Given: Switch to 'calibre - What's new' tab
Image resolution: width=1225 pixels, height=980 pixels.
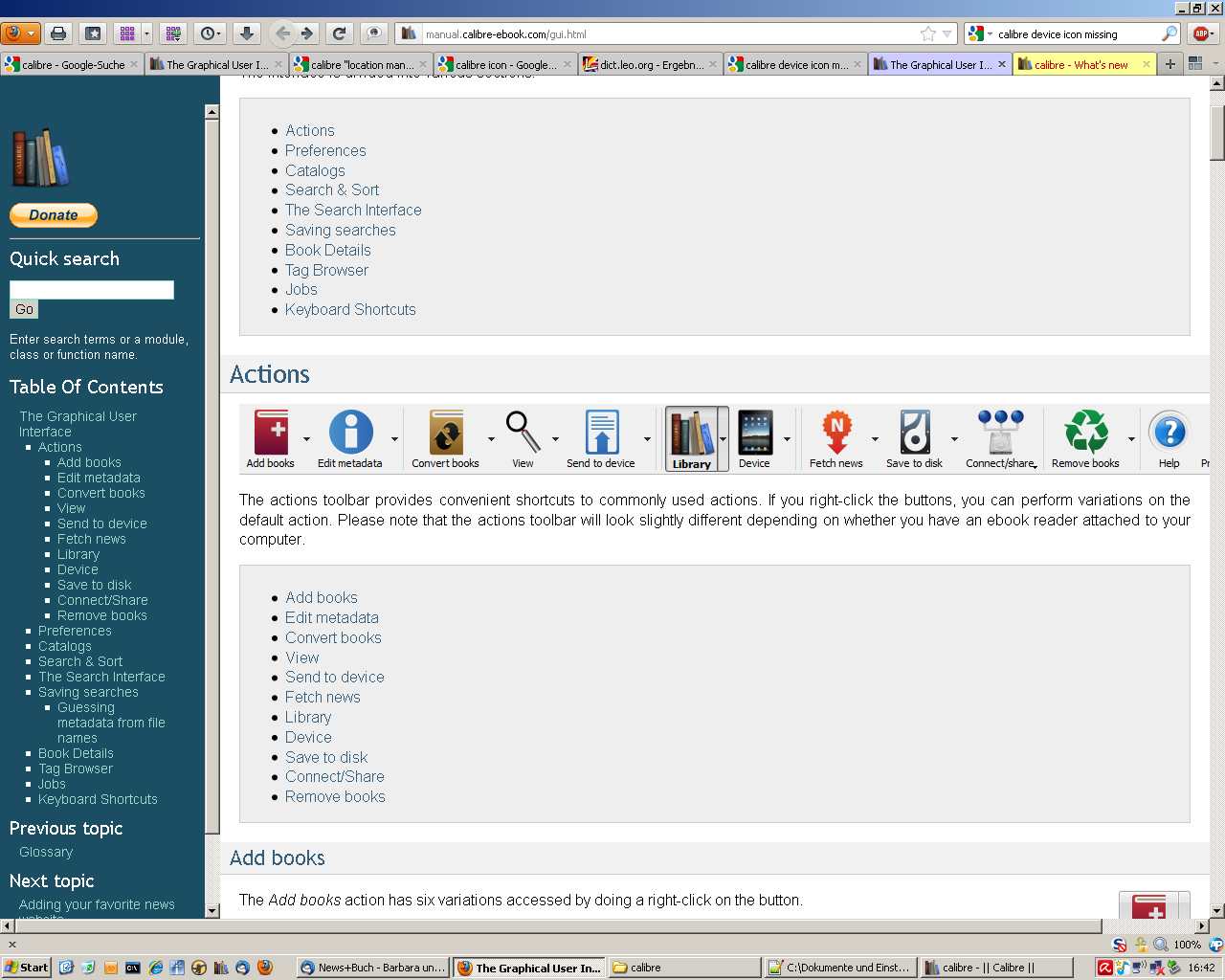Looking at the screenshot, I should pos(1083,64).
